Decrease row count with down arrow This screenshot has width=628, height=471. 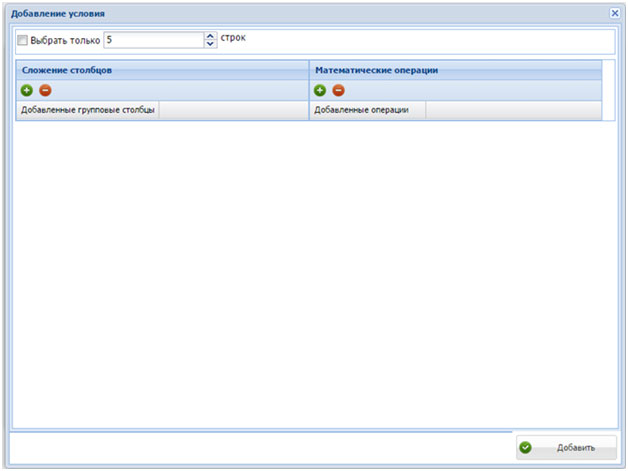click(x=210, y=45)
